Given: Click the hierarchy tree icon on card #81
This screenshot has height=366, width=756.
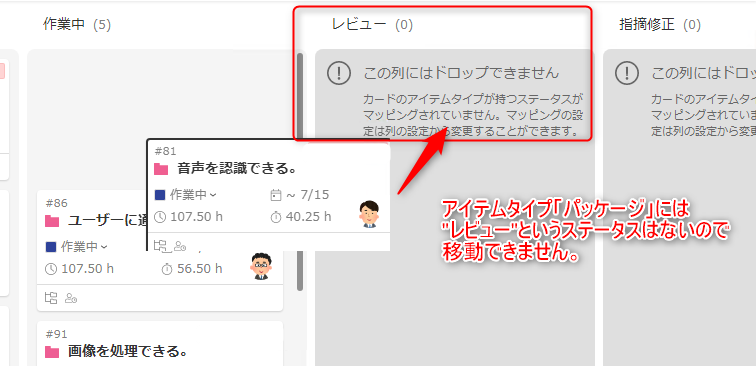Looking at the screenshot, I should click(x=160, y=245).
